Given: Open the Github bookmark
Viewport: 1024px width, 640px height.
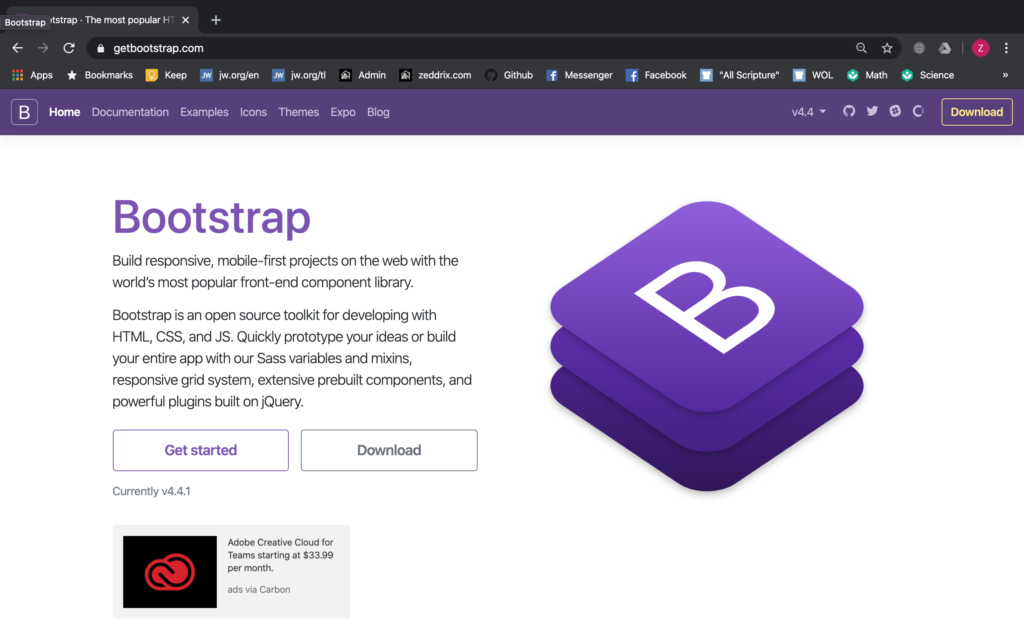Looking at the screenshot, I should pos(509,75).
